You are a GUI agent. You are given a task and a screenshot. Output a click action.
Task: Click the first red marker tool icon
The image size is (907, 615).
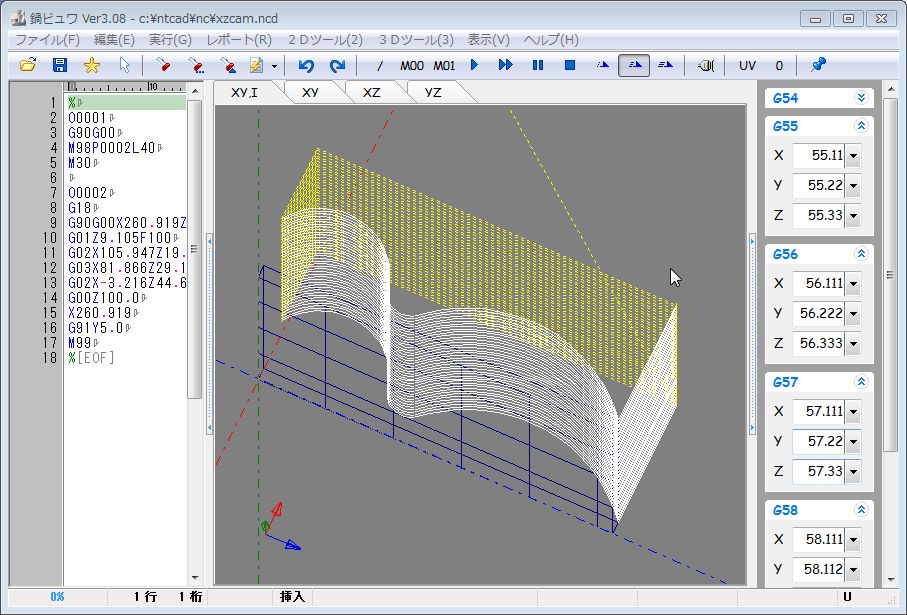pyautogui.click(x=163, y=65)
